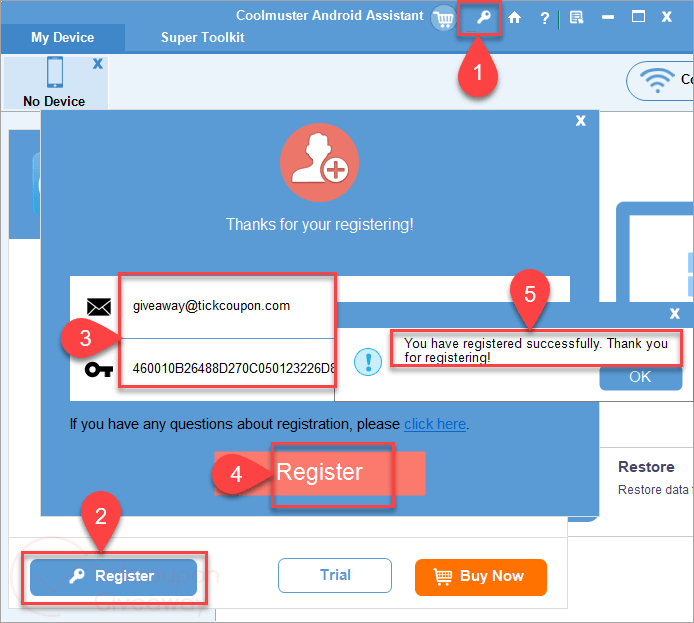Click 'Thanks for your registering!' text
The image size is (694, 623).
click(320, 225)
